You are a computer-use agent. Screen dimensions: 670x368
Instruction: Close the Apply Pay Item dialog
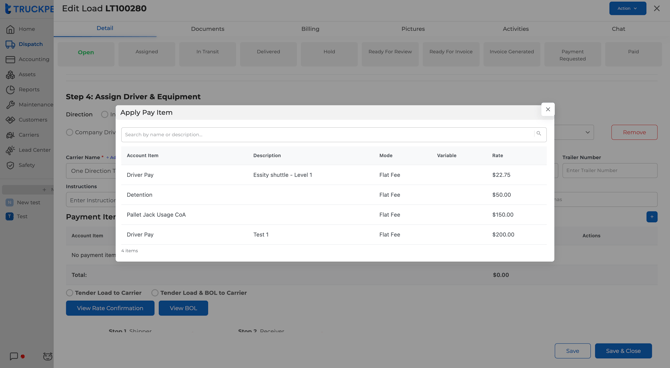coord(548,109)
